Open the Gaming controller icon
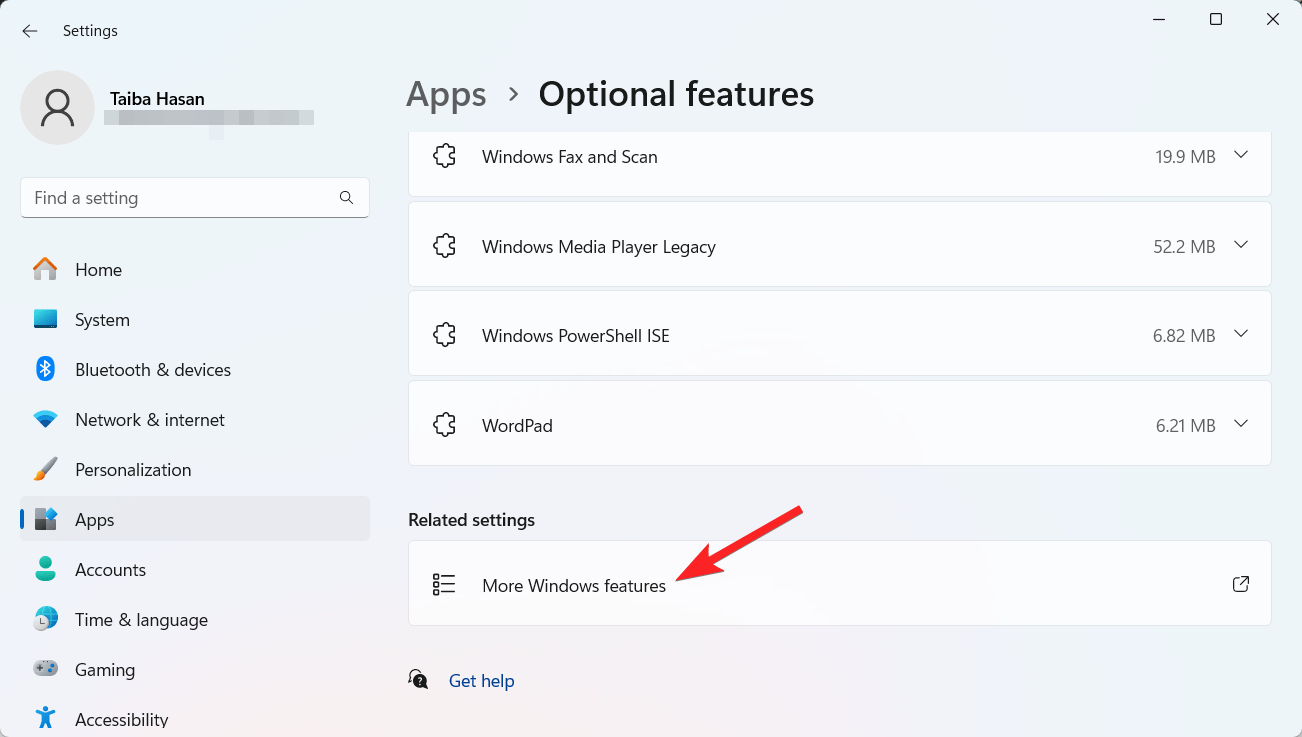The height and width of the screenshot is (737, 1302). point(45,669)
